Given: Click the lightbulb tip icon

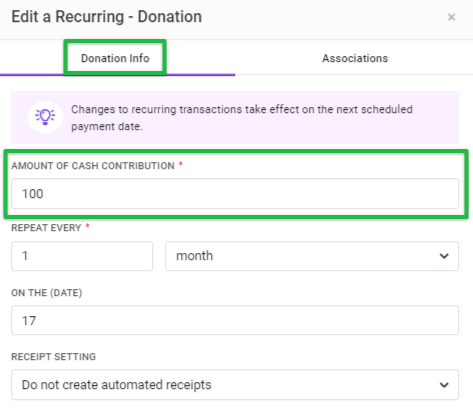Looking at the screenshot, I should (x=45, y=117).
